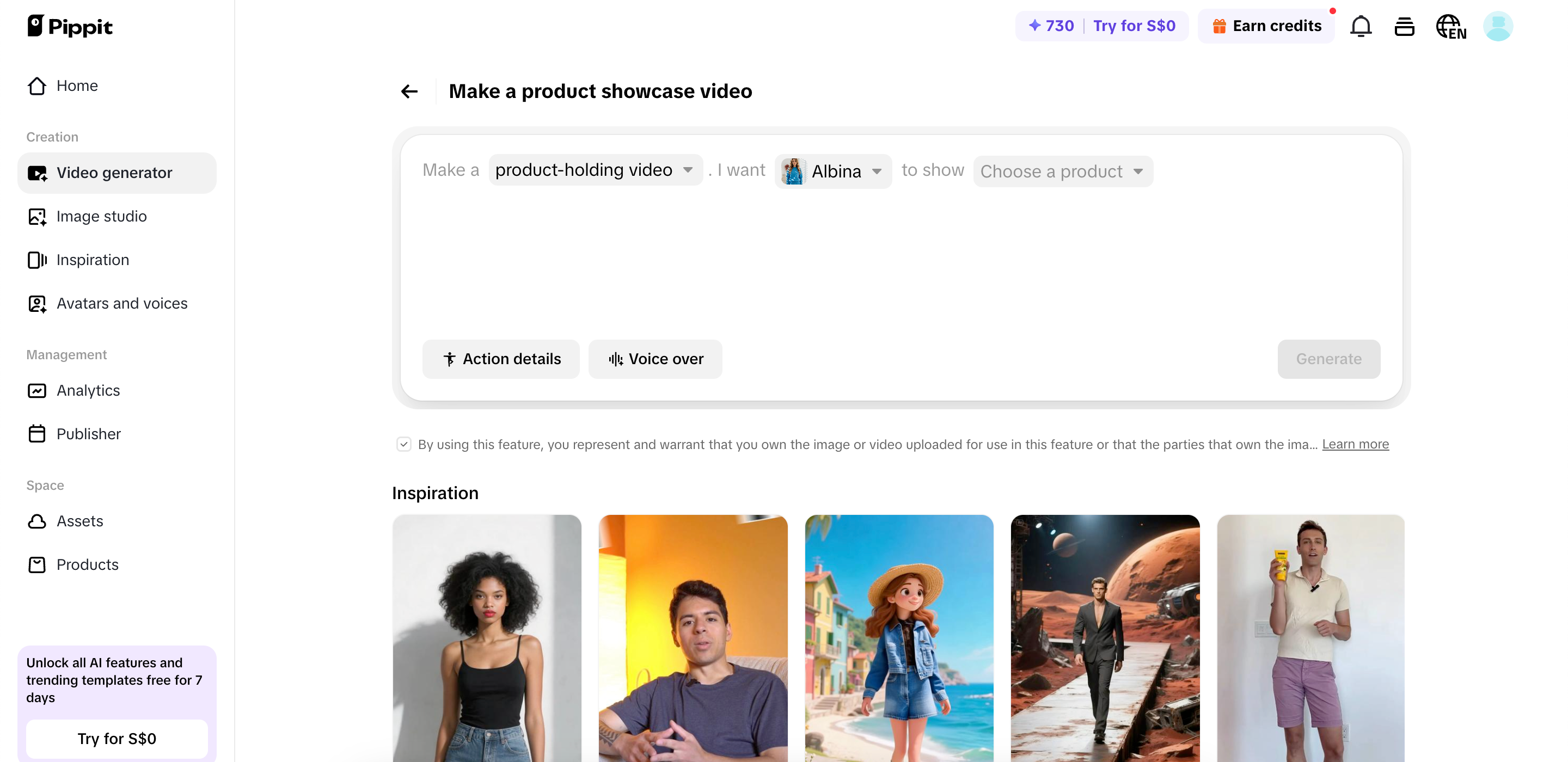This screenshot has height=762, width=1568.
Task: Open the Publisher section
Action: 89,433
